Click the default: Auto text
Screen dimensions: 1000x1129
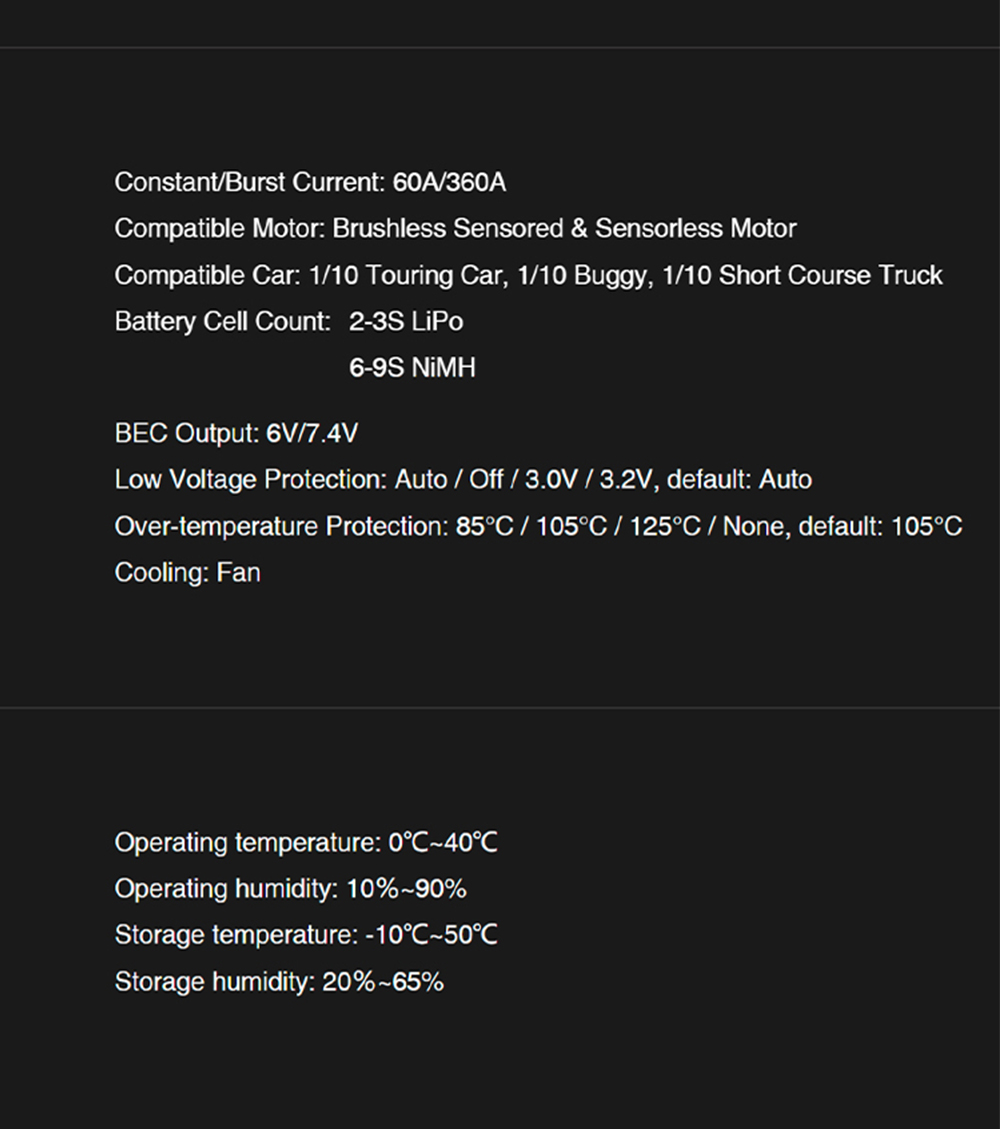tap(739, 480)
